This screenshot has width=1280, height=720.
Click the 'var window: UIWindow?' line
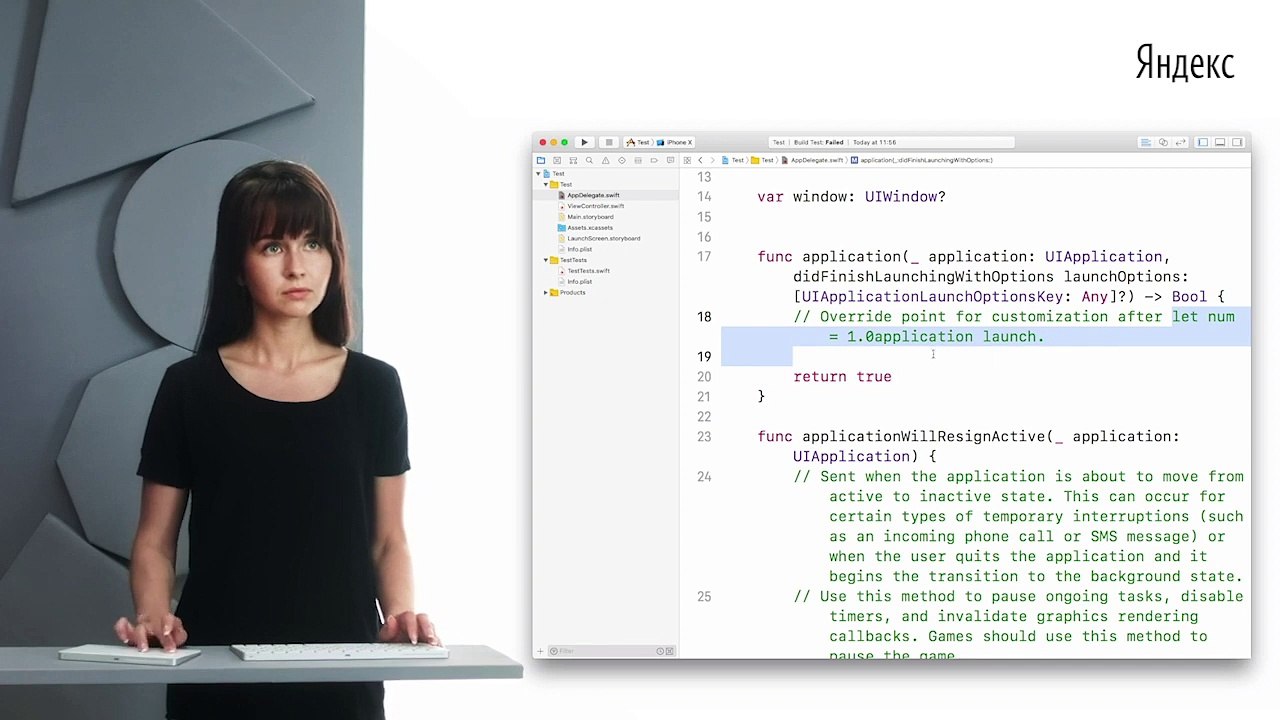(x=851, y=197)
